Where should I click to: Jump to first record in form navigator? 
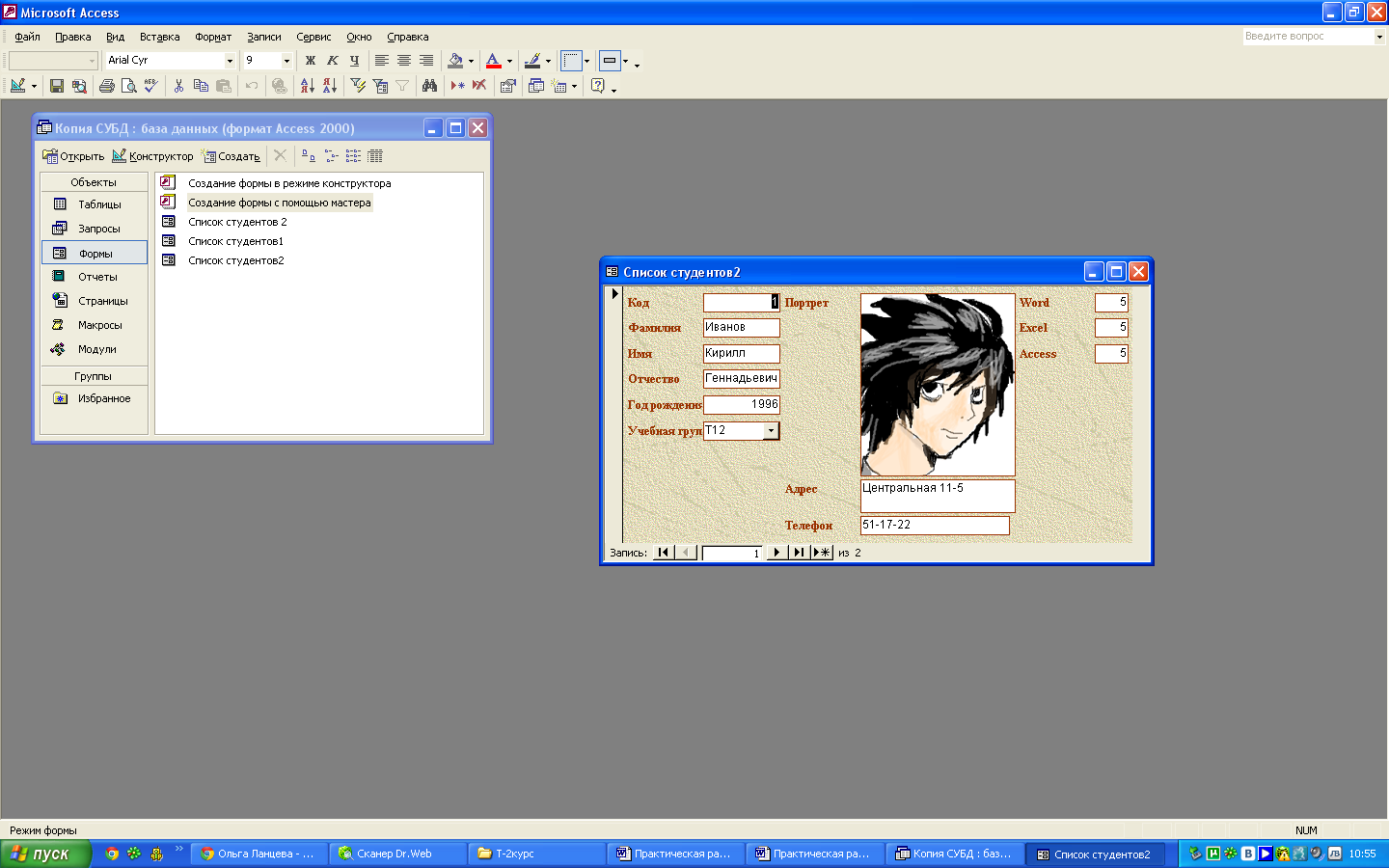pos(664,553)
